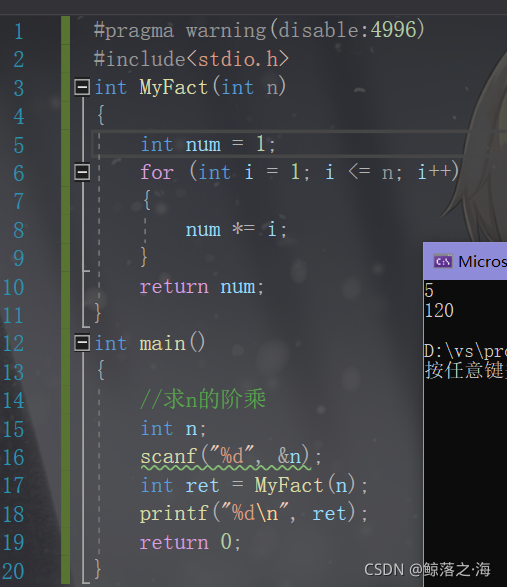This screenshot has width=507, height=587.
Task: Click '#pragma warning(disable:4996)' text
Action: tap(259, 30)
